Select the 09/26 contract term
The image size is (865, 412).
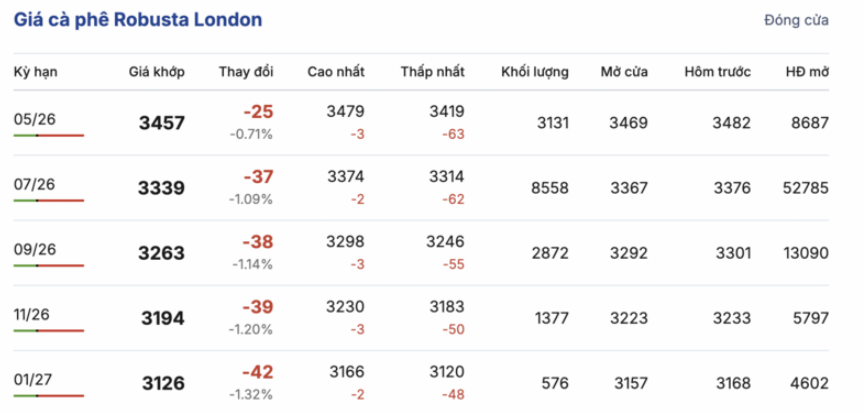click(x=35, y=249)
